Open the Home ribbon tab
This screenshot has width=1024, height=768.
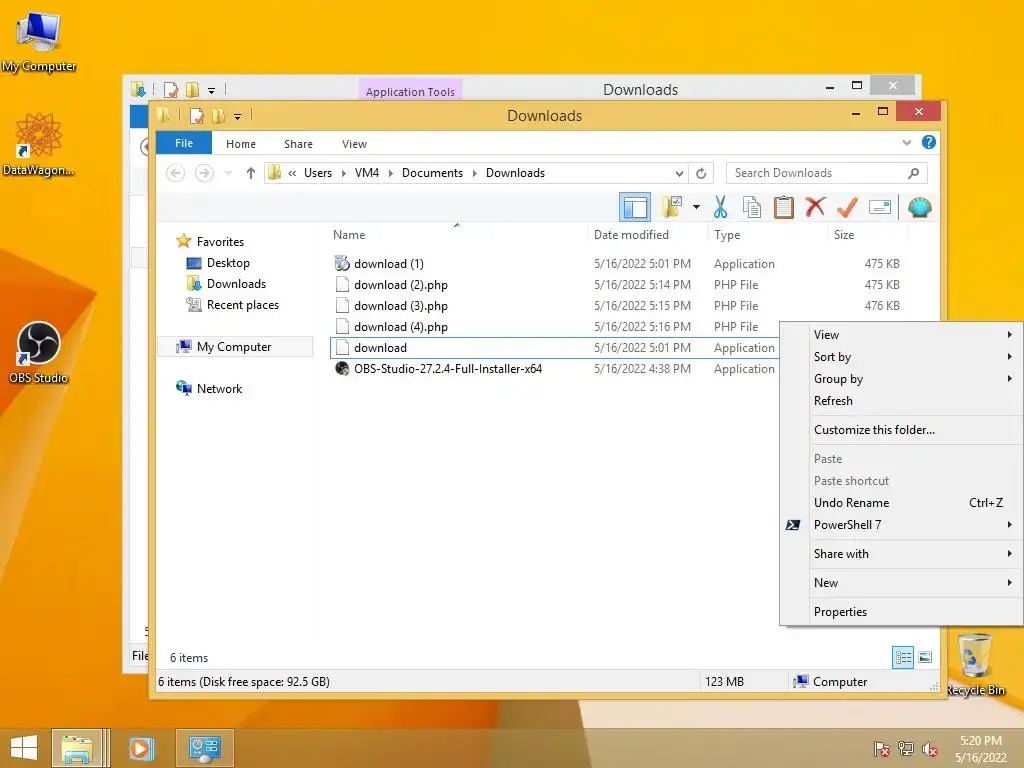point(241,144)
